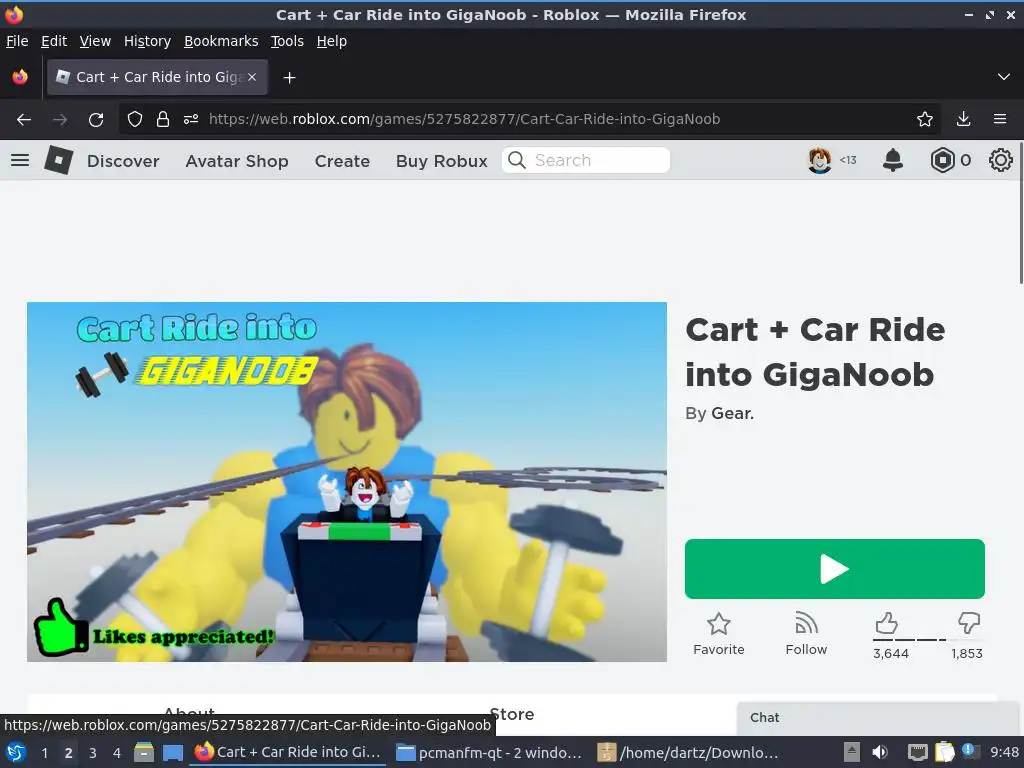Image resolution: width=1024 pixels, height=768 pixels.
Task: Open the Tools menu
Action: (287, 41)
